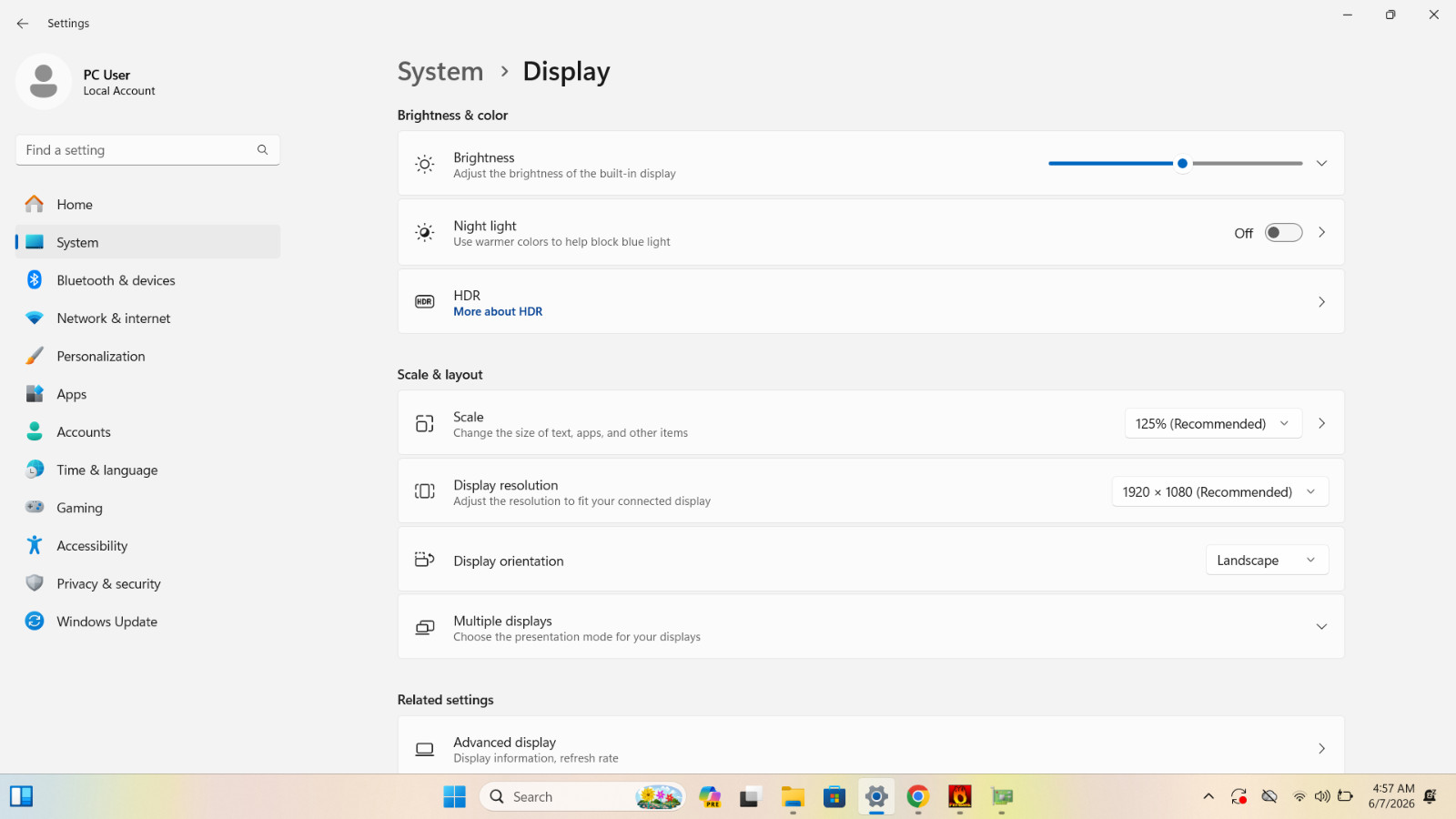1456x819 pixels.
Task: Click the Wi-Fi tray icon
Action: coord(1299,797)
